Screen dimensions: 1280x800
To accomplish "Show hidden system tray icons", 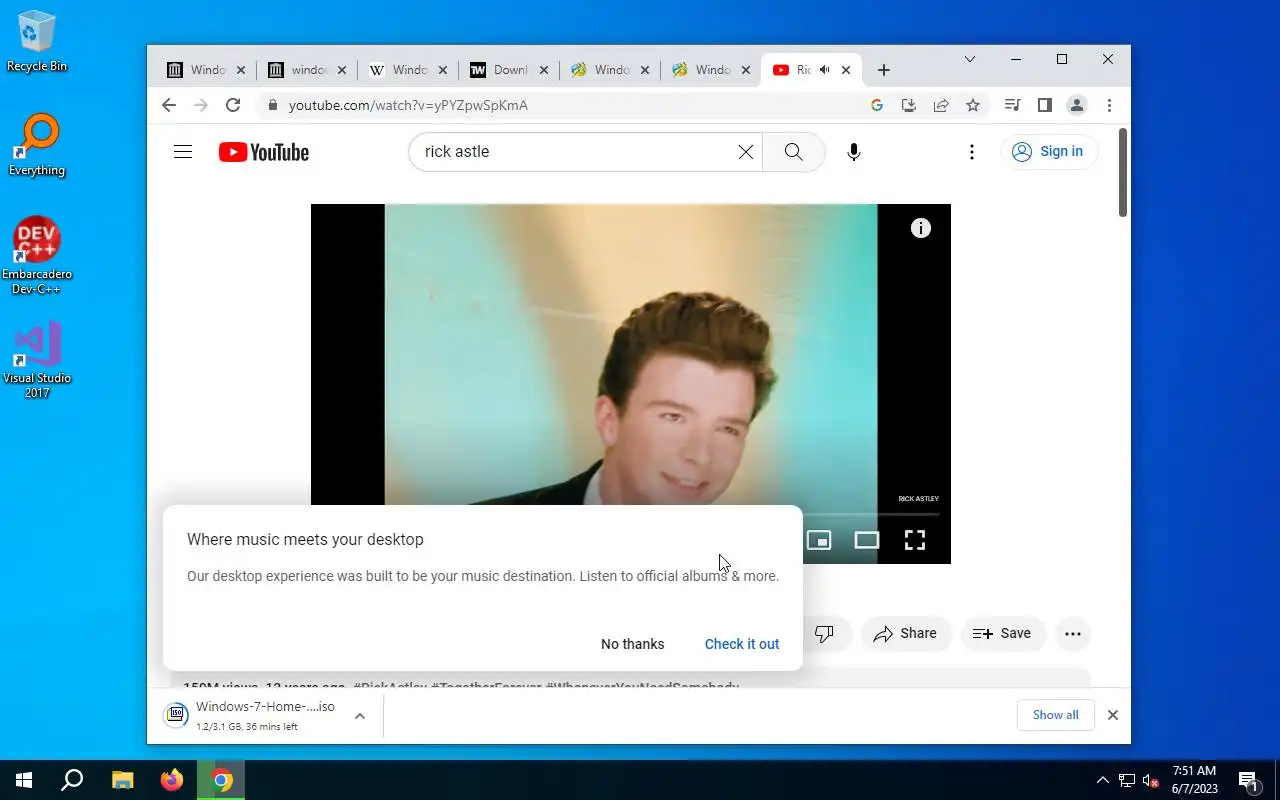I will (1102, 780).
